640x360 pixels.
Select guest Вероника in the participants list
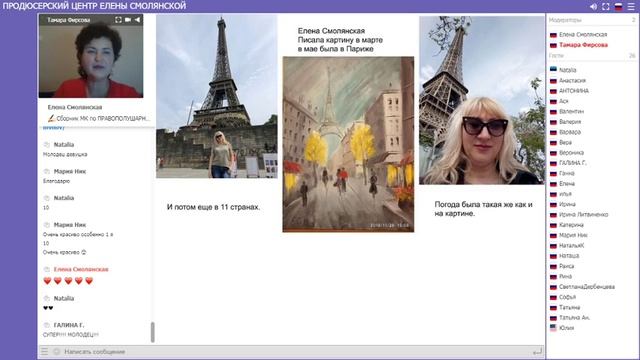pos(571,153)
